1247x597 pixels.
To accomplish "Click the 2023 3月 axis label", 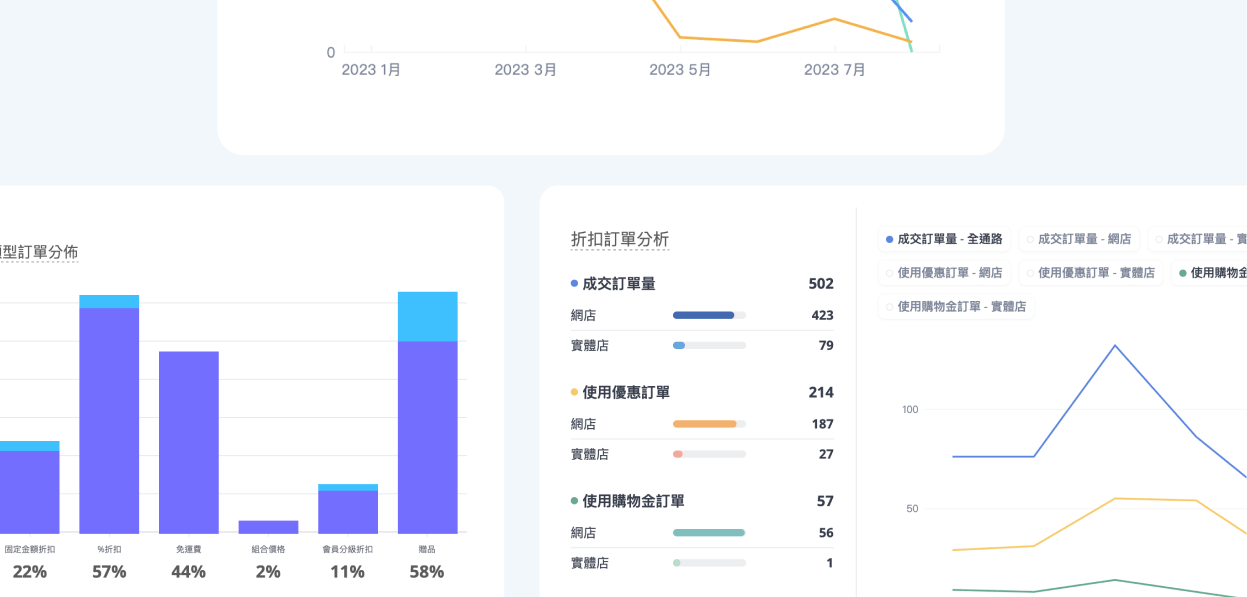I will pyautogui.click(x=526, y=70).
